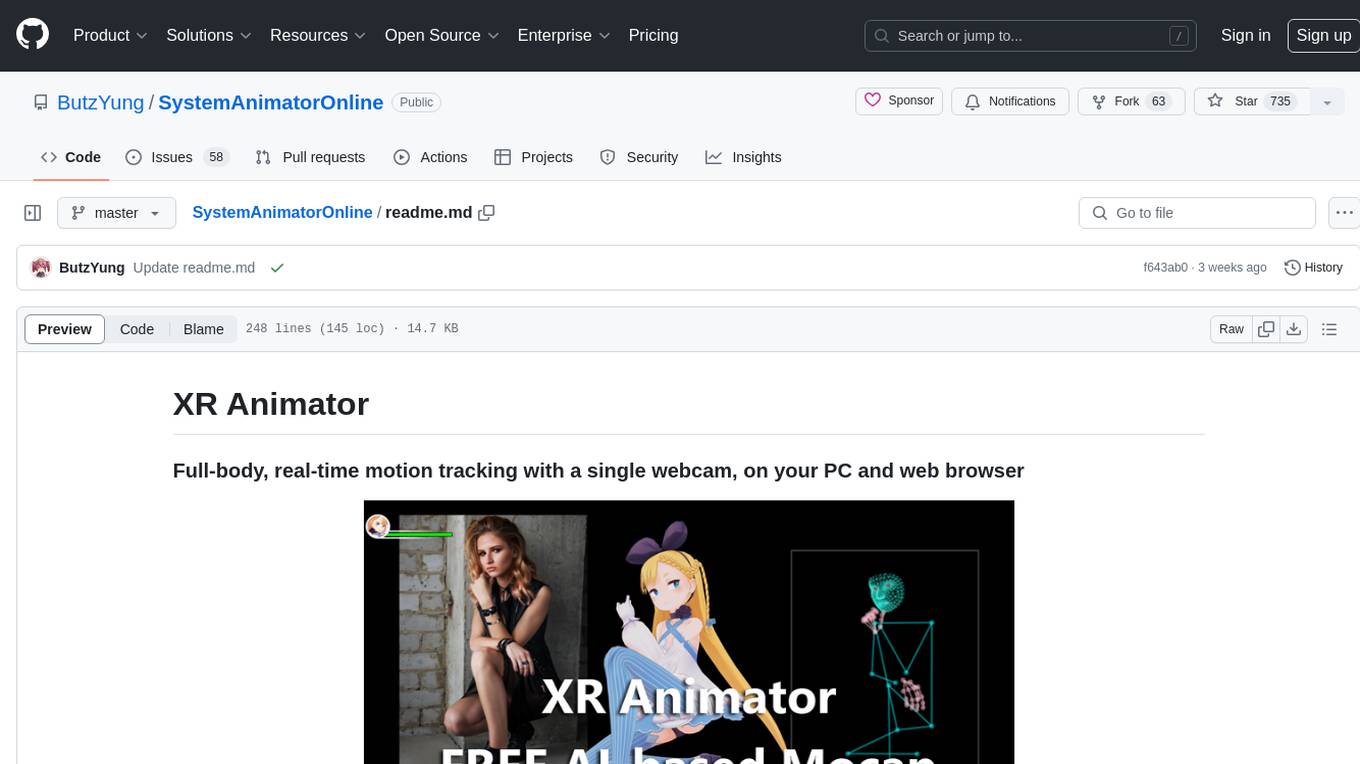Image resolution: width=1360 pixels, height=764 pixels.
Task: Switch to the Actions tab
Action: [430, 157]
